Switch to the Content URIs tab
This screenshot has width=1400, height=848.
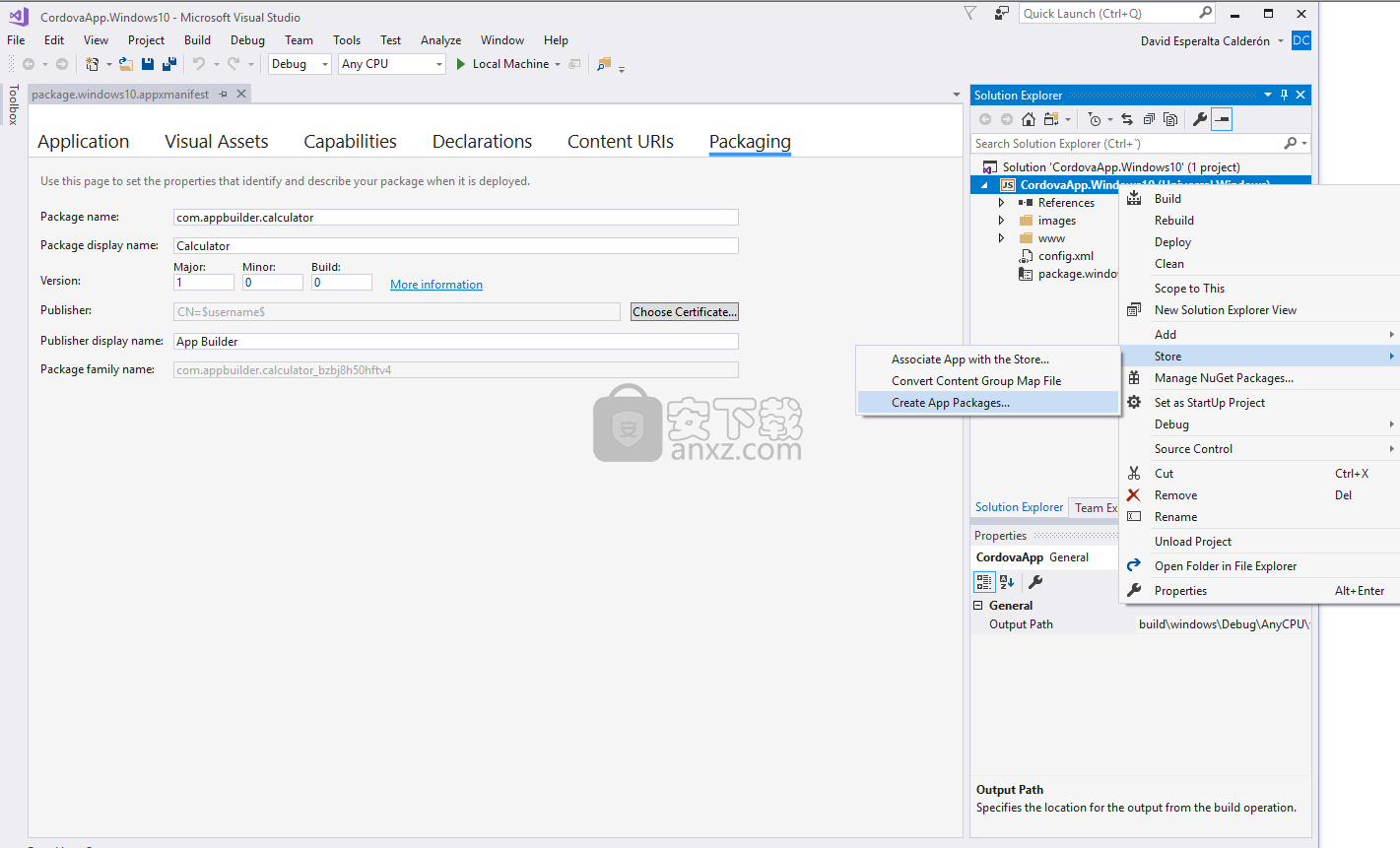coord(621,142)
